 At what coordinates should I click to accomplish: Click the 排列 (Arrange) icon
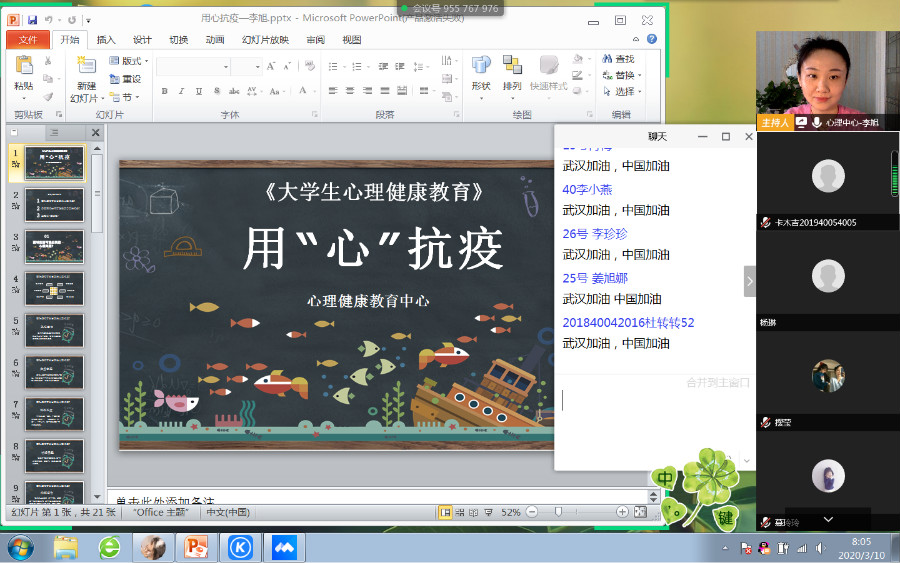click(512, 66)
